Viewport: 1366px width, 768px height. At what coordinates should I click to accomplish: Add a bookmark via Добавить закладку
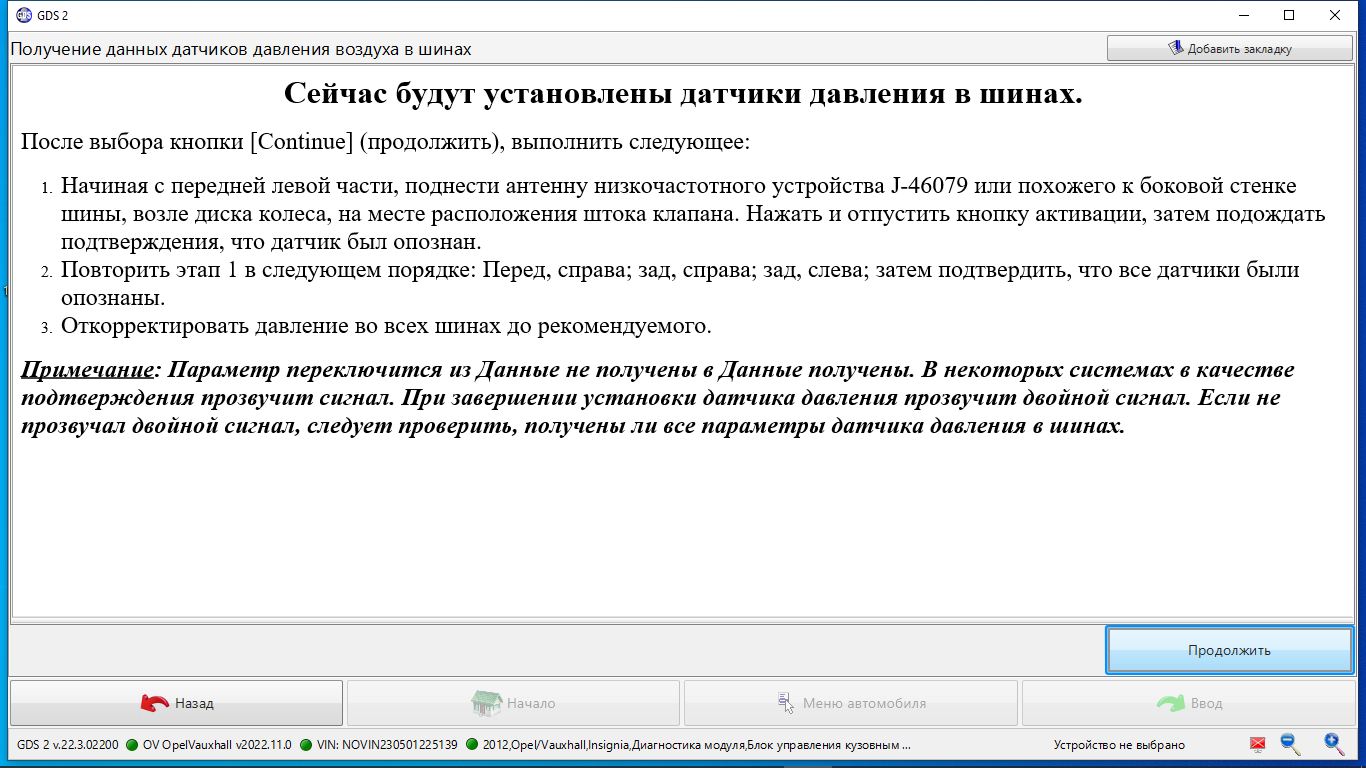[1229, 49]
